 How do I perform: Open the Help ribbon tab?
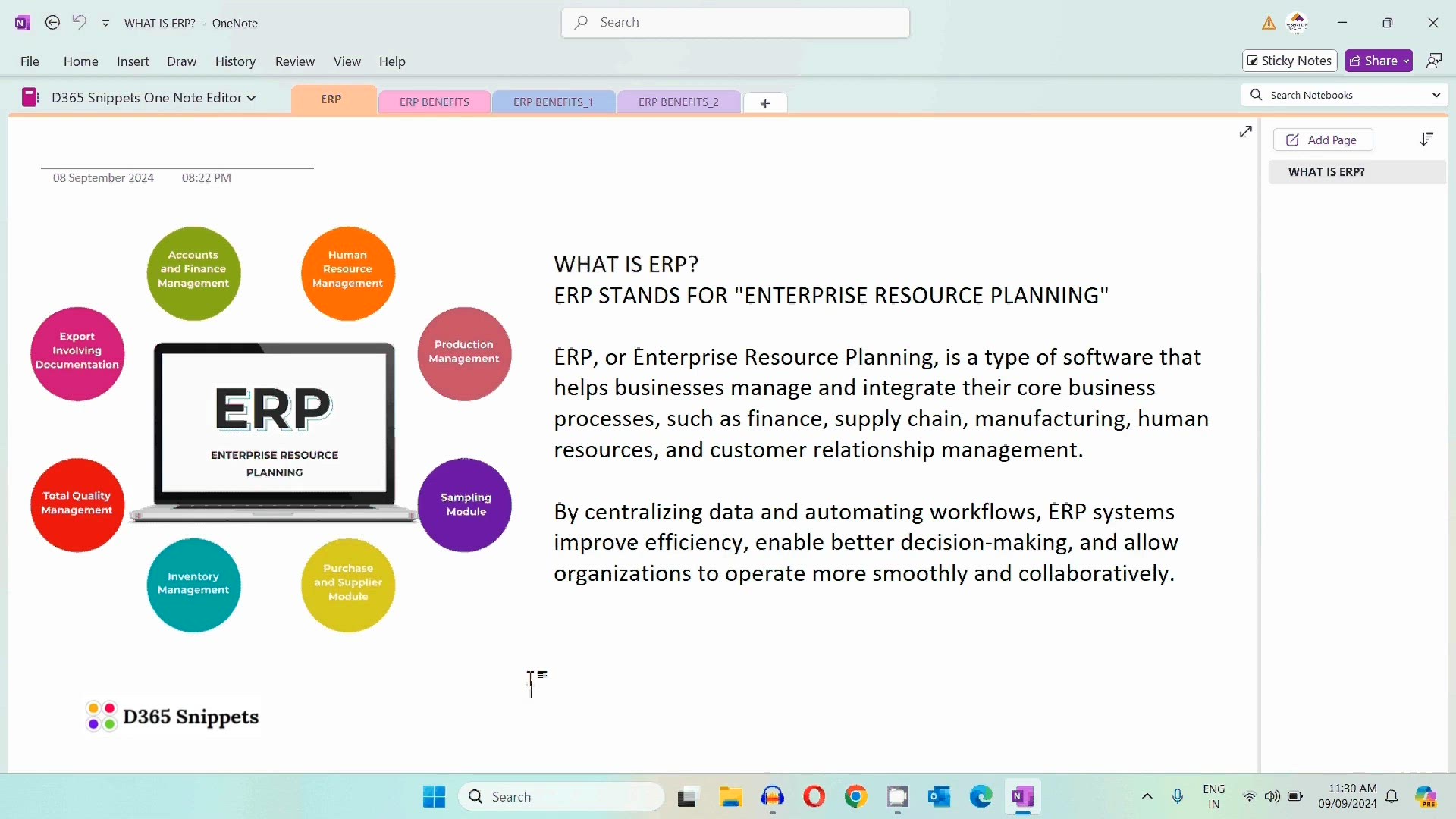coord(392,61)
